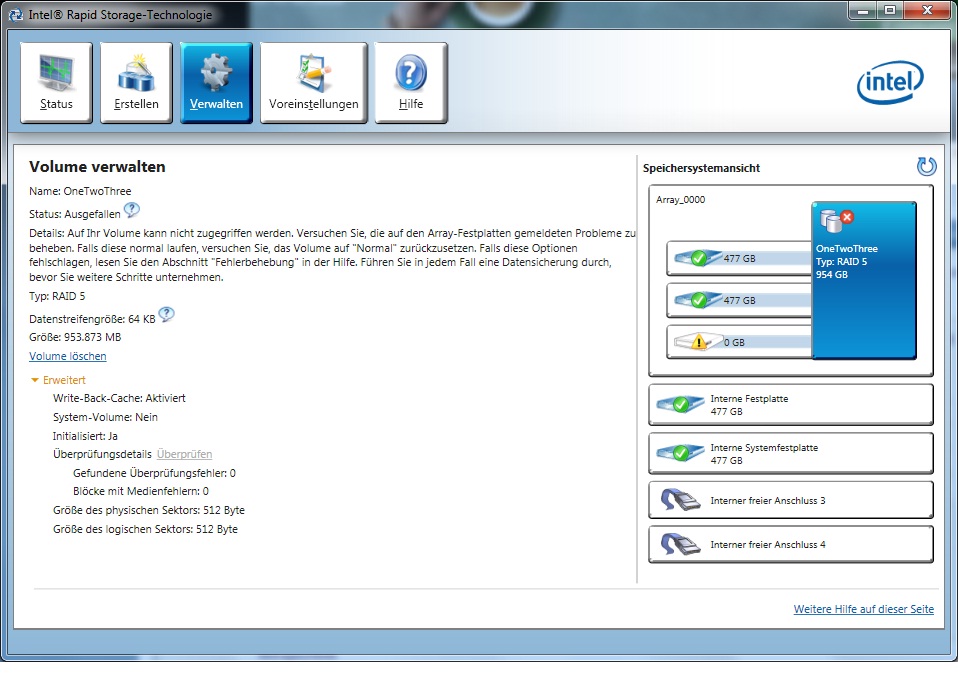Click the Write-Back-Cache: Aktiviert text
This screenshot has width=958, height=684.
click(x=119, y=398)
